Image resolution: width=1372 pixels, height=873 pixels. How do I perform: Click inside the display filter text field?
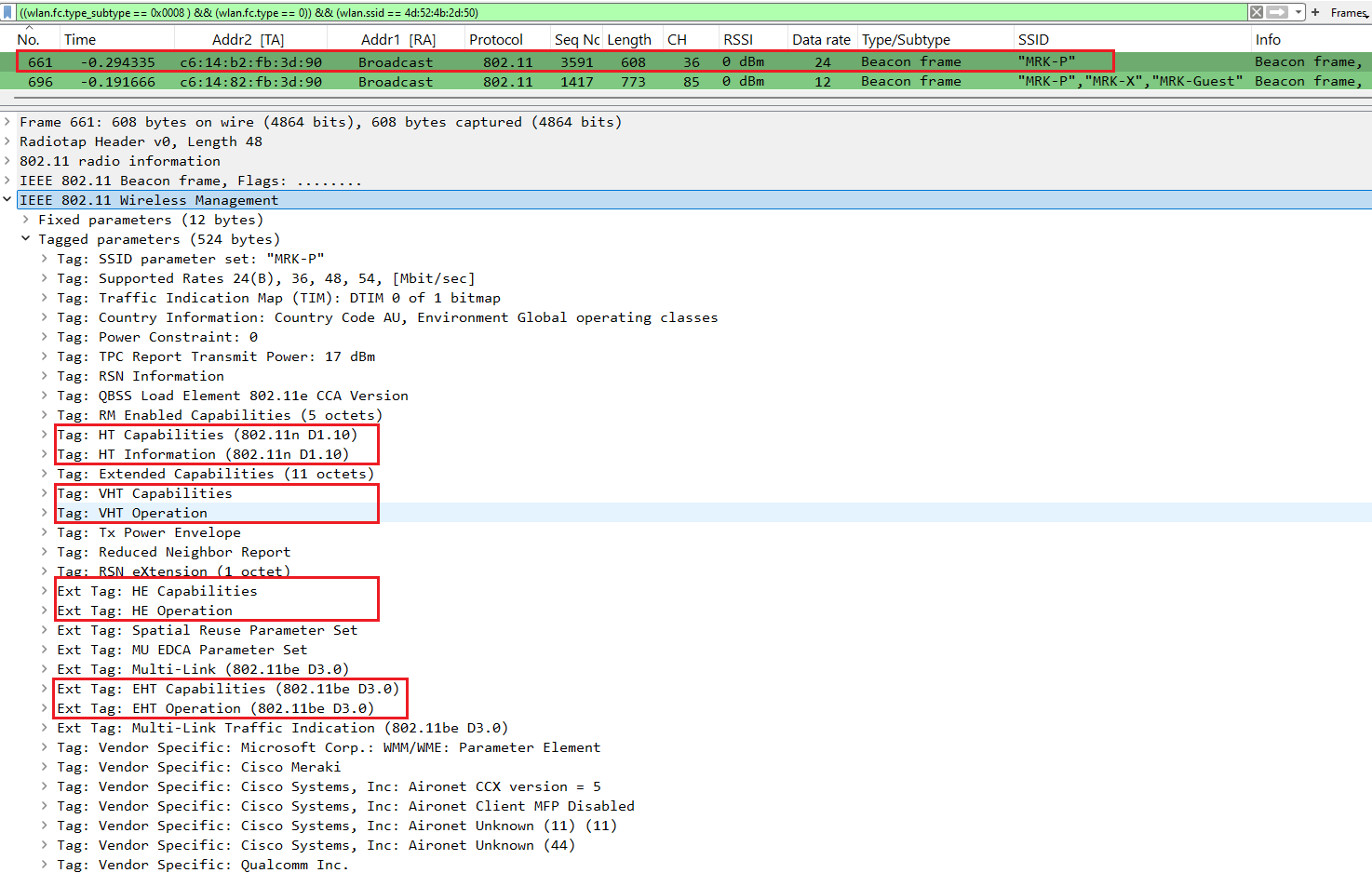(x=558, y=12)
